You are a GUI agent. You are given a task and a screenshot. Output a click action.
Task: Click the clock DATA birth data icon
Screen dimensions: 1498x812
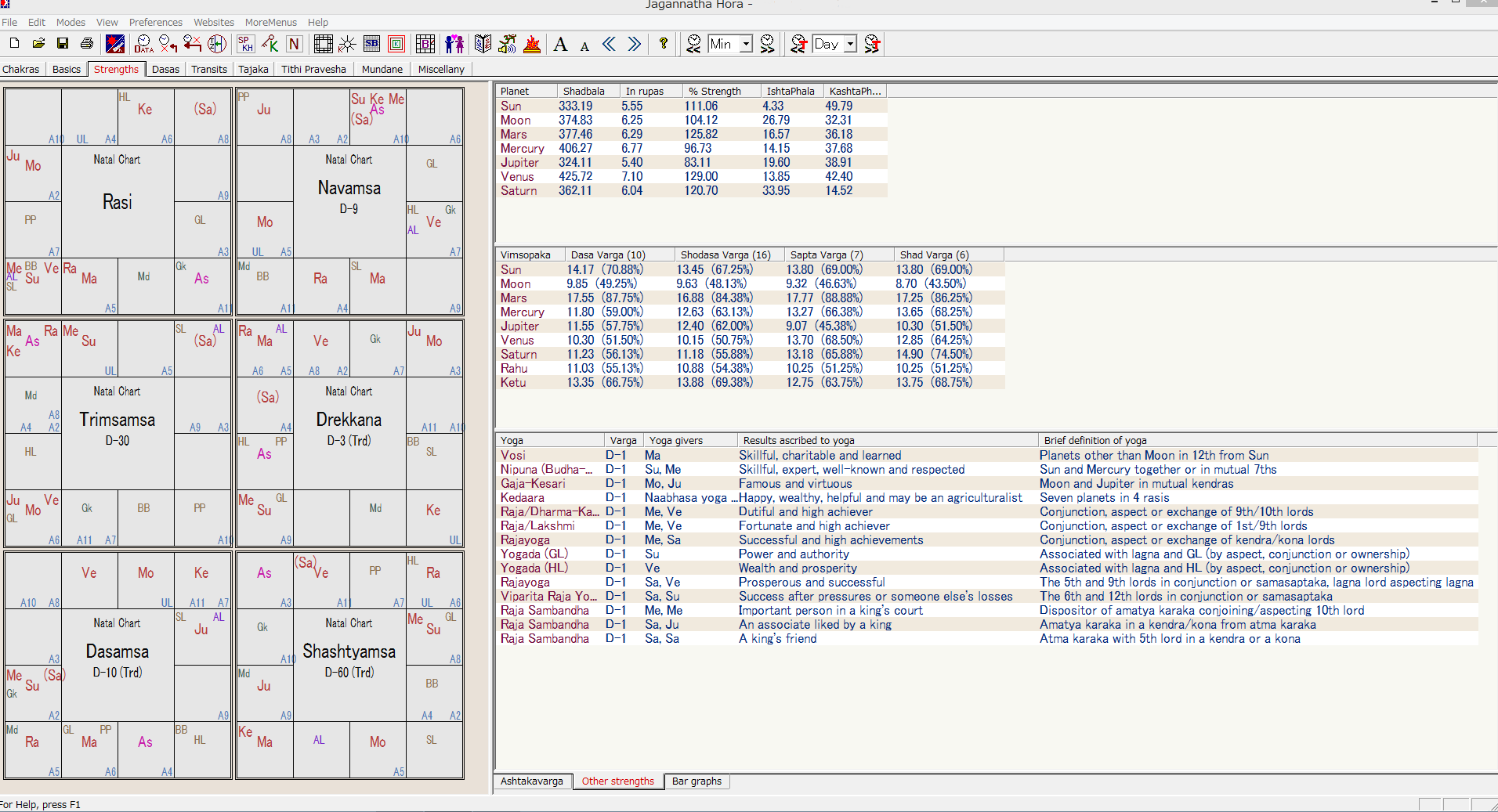point(143,44)
